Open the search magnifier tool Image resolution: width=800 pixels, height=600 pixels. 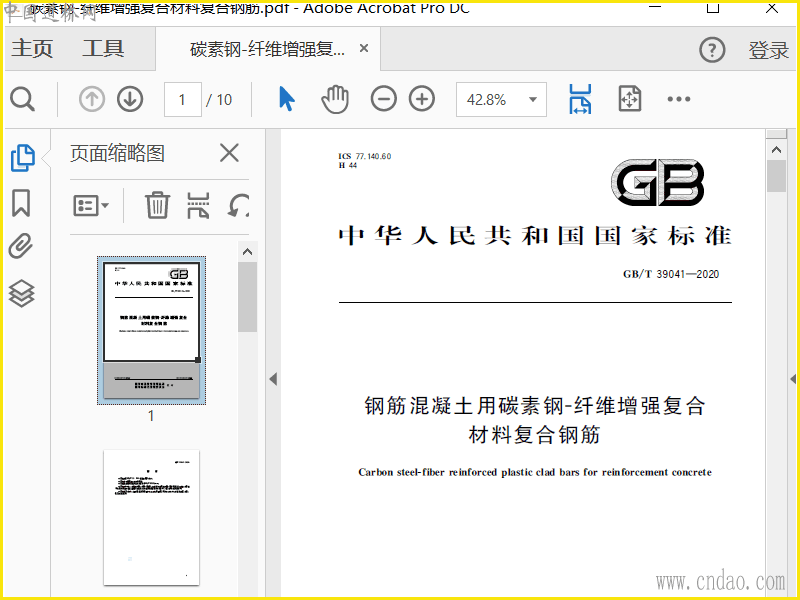pyautogui.click(x=22, y=99)
